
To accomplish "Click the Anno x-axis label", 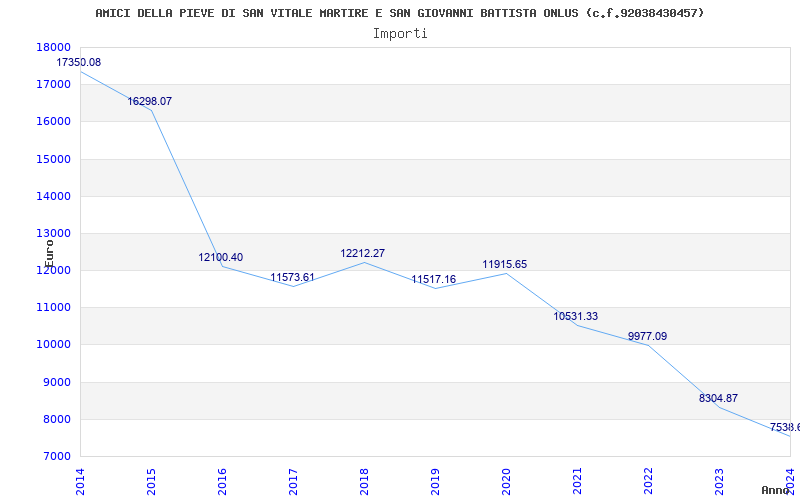I will (x=774, y=490).
